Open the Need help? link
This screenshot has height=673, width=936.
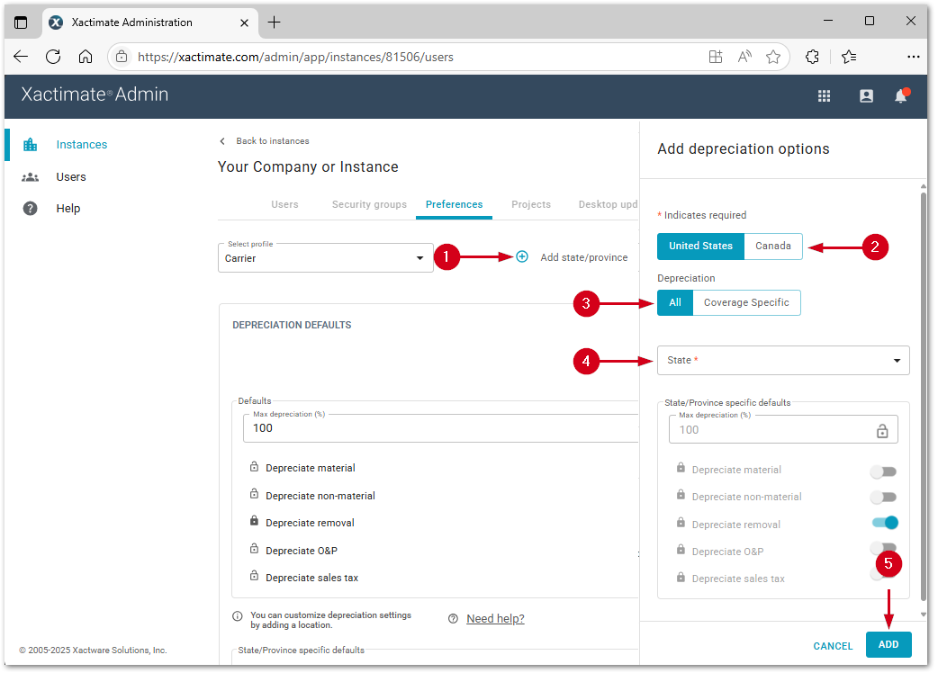[x=495, y=619]
